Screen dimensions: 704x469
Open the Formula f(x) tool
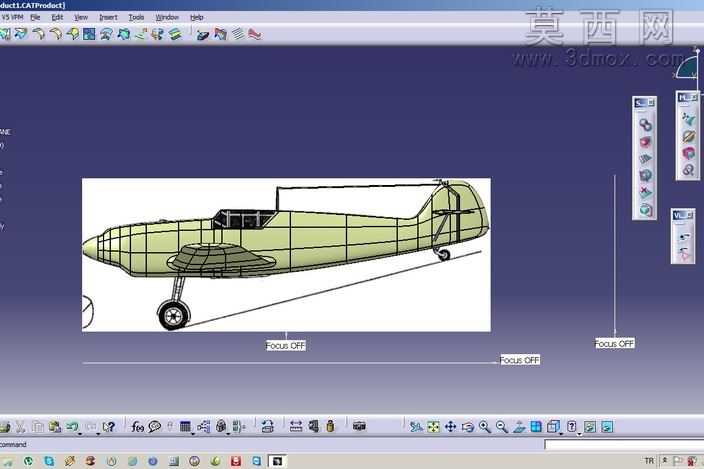point(137,426)
